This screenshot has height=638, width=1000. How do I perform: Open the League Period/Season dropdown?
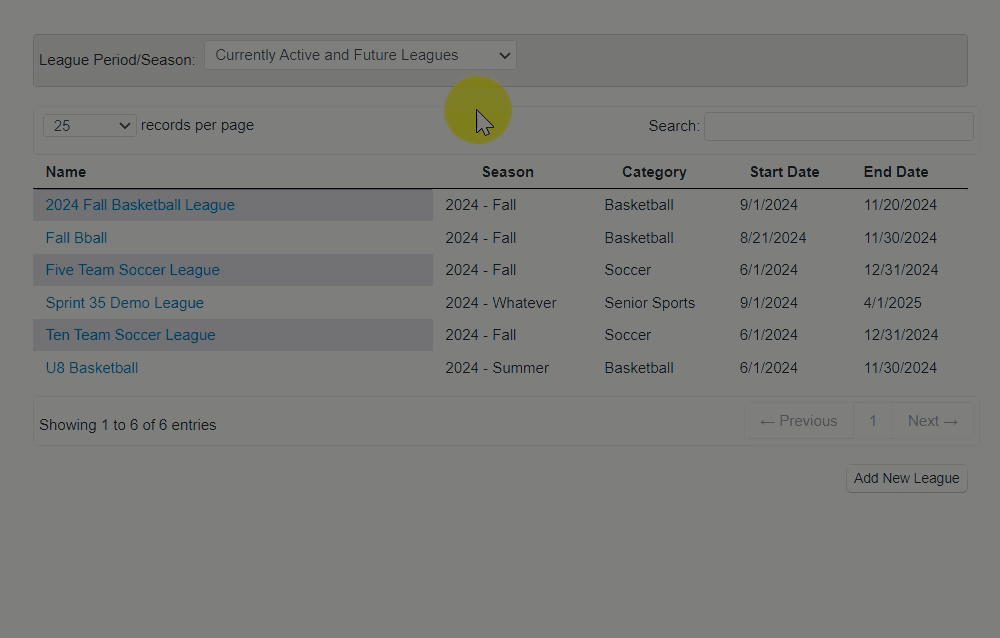tap(360, 56)
